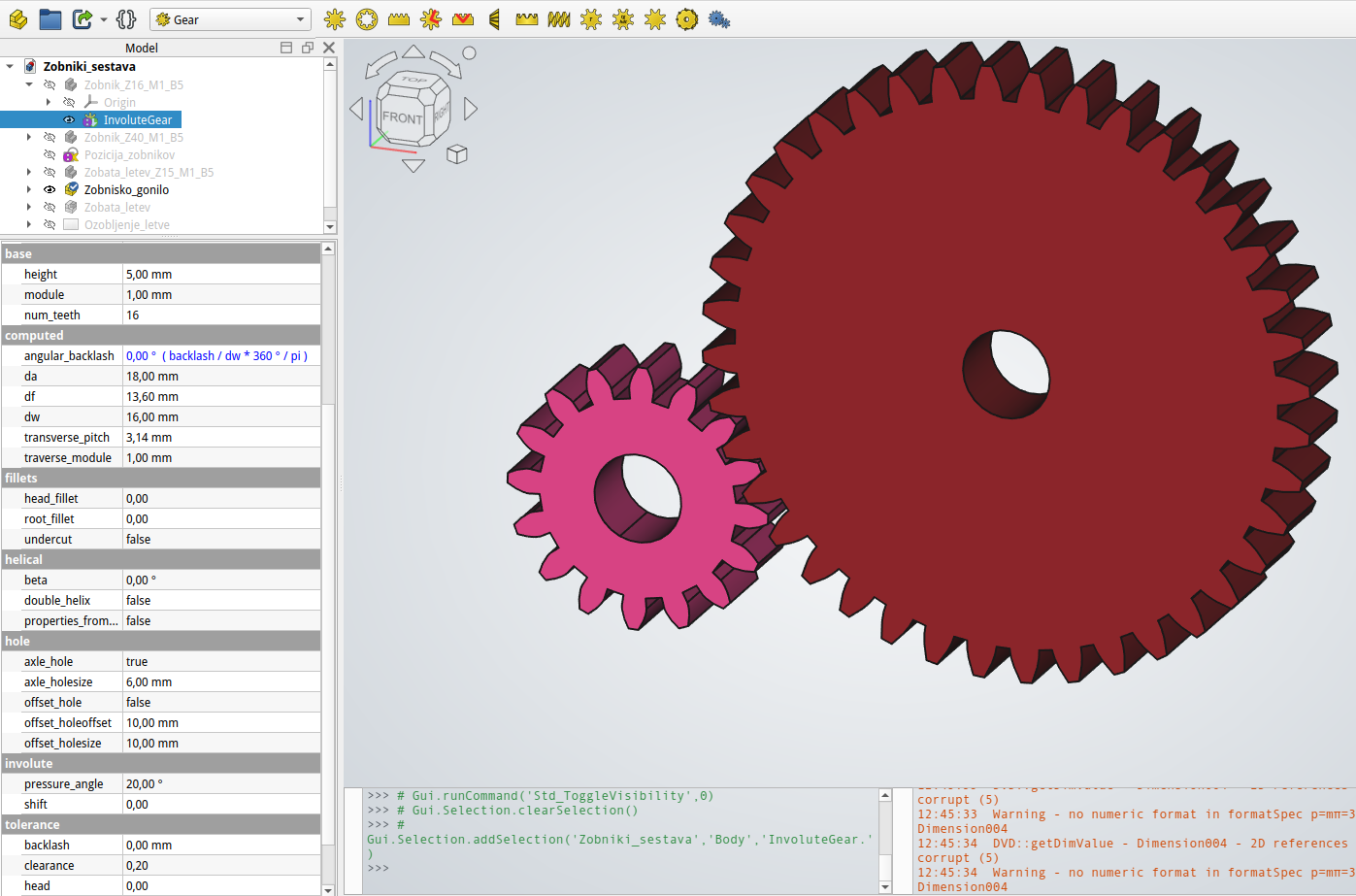Expand the Zobata_letev_Z15_M1_B5 node
The width and height of the screenshot is (1356, 896).
(x=29, y=172)
